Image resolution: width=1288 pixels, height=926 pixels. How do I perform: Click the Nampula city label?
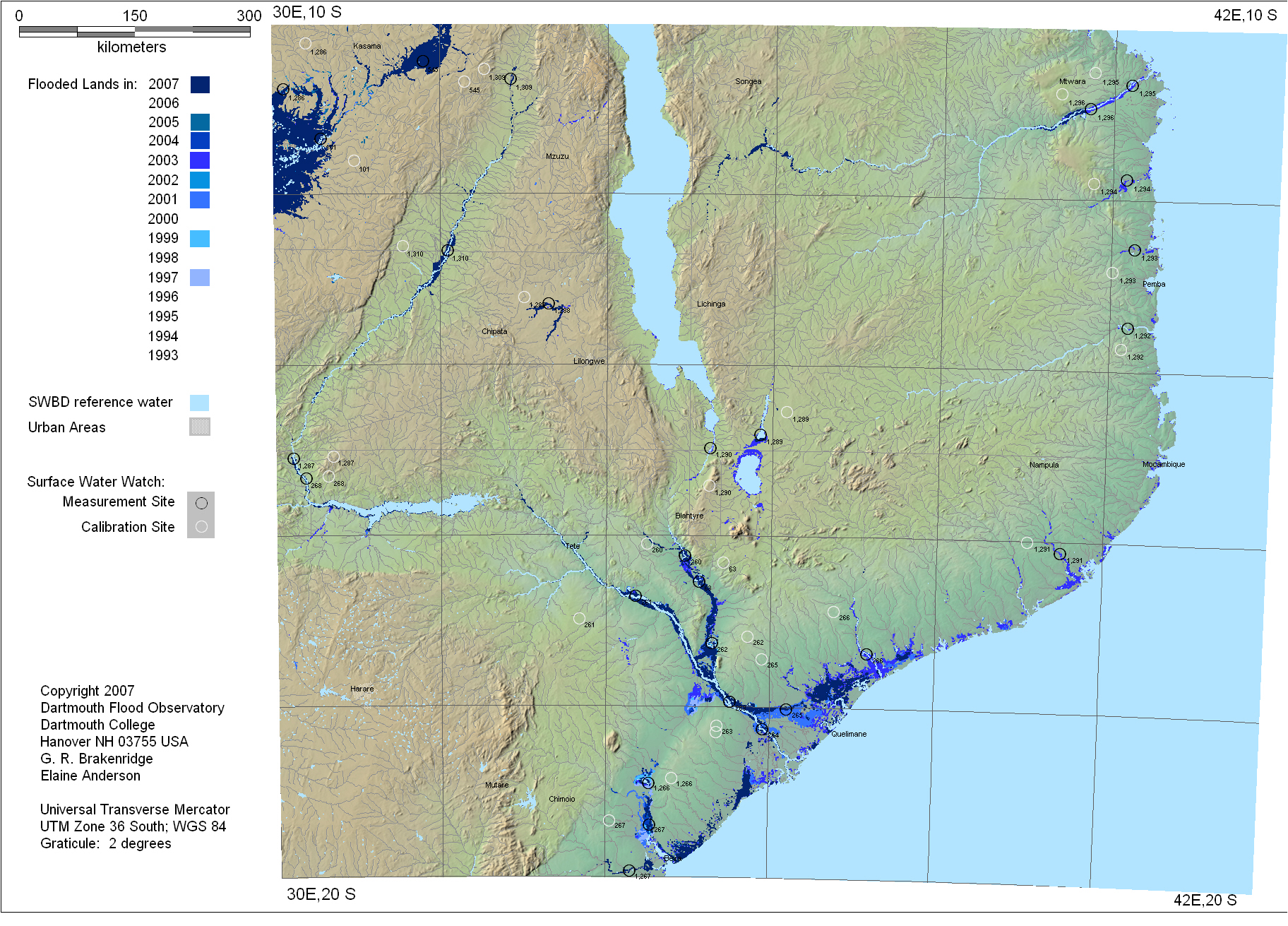(x=1044, y=465)
